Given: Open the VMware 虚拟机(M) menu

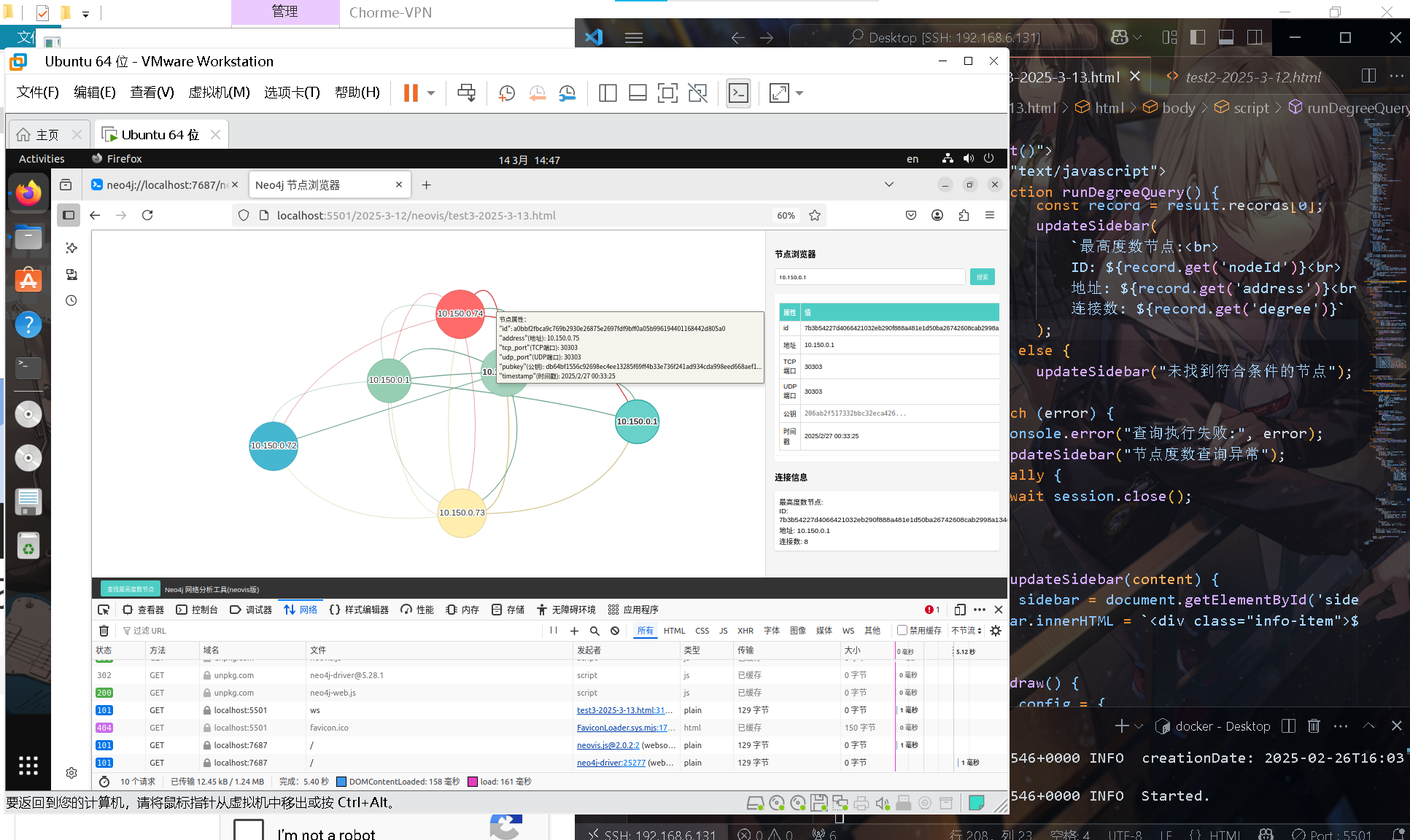Looking at the screenshot, I should click(x=219, y=92).
